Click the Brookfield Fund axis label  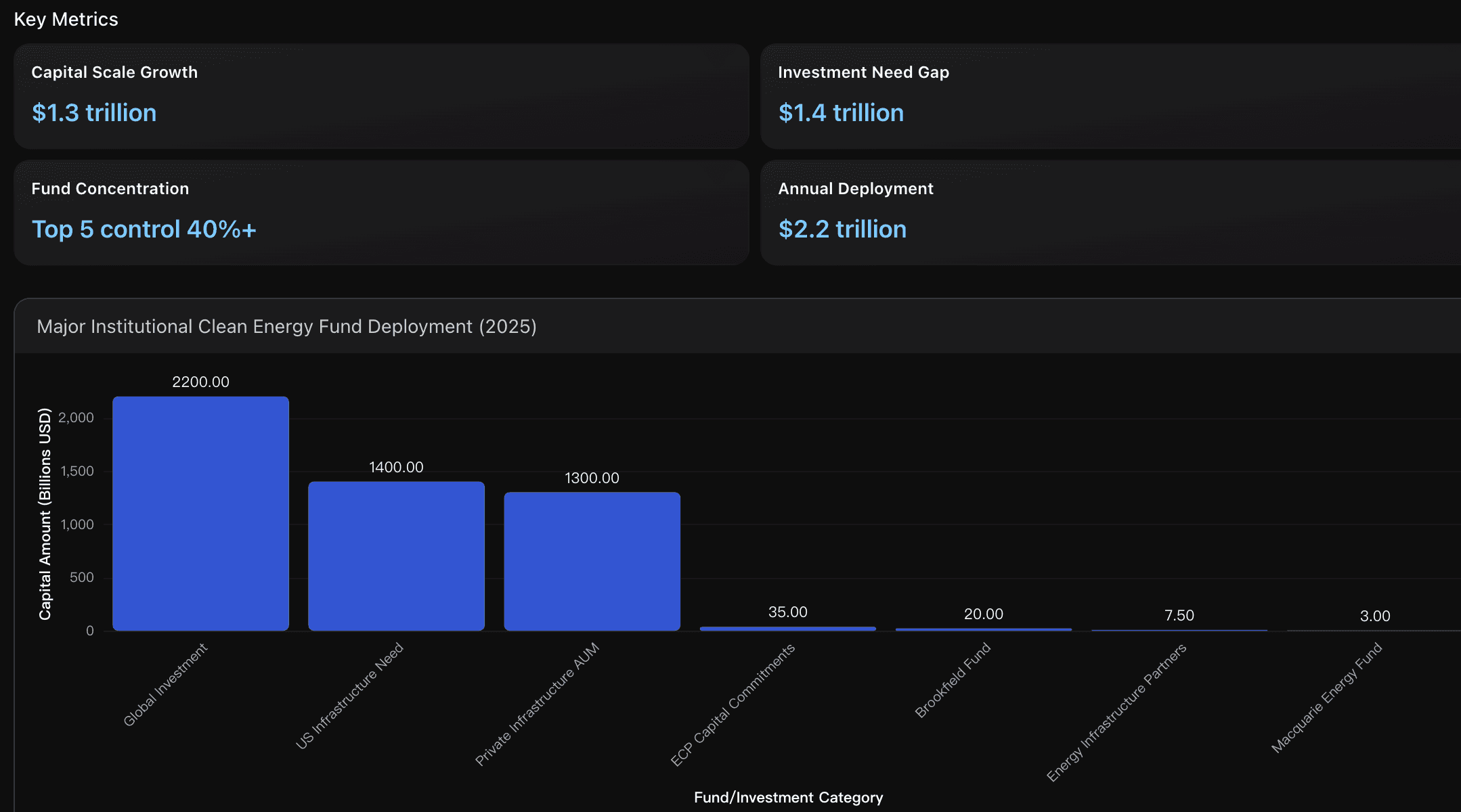click(x=953, y=680)
